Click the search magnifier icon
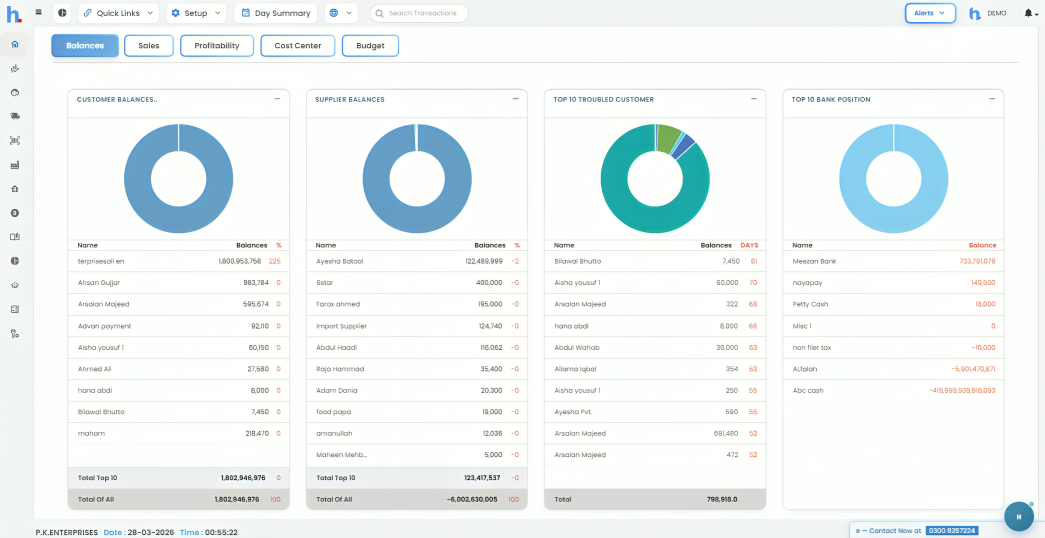Viewport: 1045px width, 538px height. [381, 13]
